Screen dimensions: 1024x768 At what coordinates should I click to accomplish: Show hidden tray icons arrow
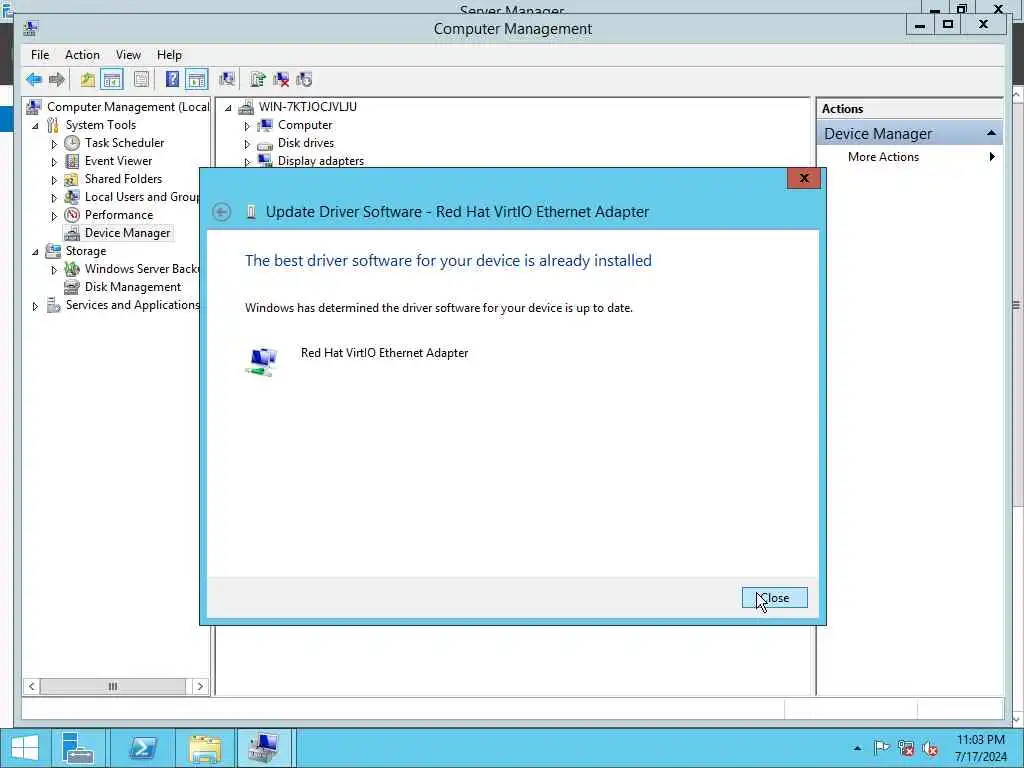857,748
